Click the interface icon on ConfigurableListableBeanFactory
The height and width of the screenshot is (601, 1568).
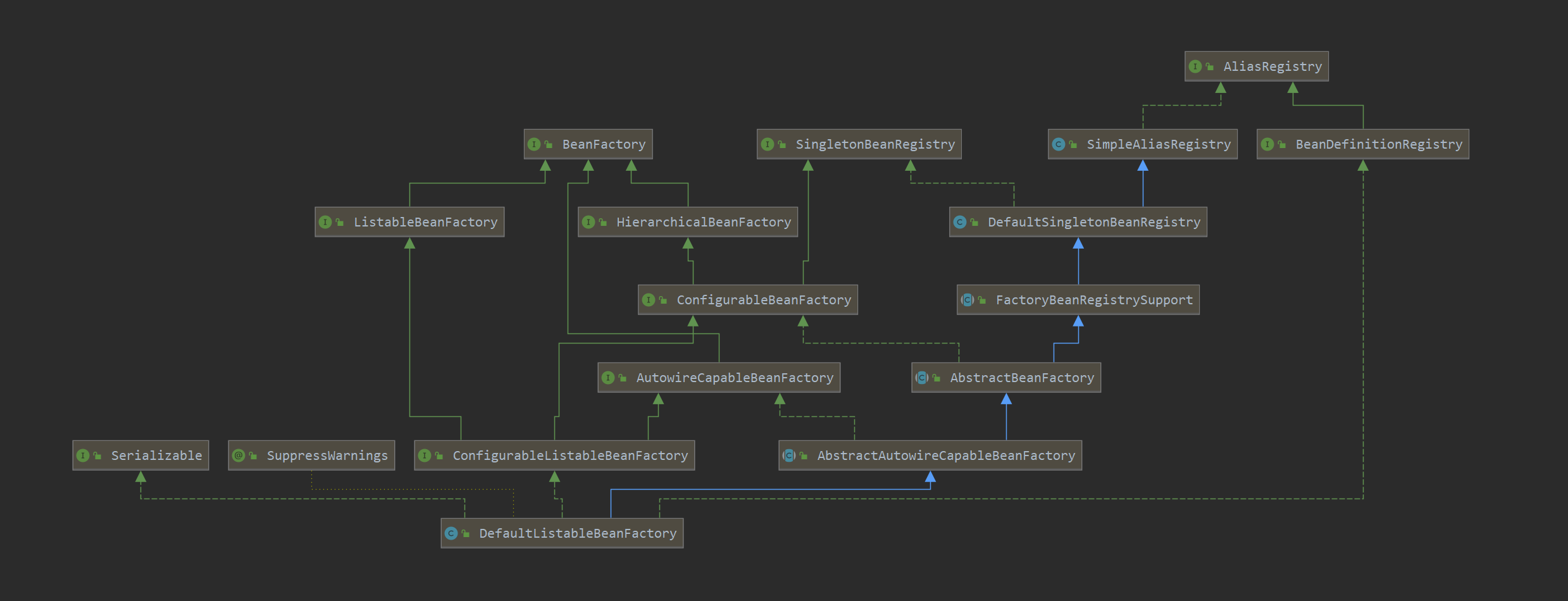coord(425,455)
